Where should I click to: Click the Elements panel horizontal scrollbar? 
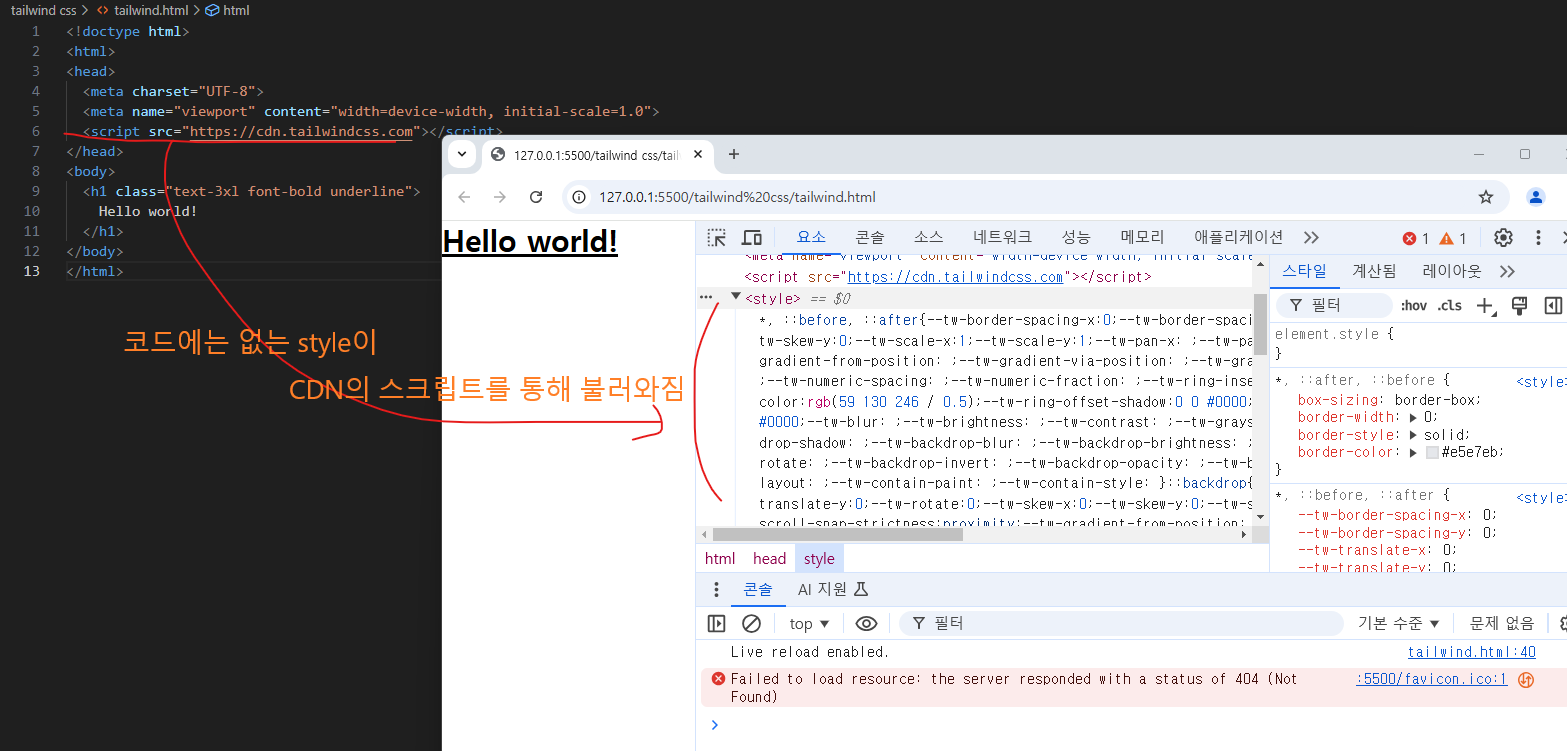click(836, 535)
